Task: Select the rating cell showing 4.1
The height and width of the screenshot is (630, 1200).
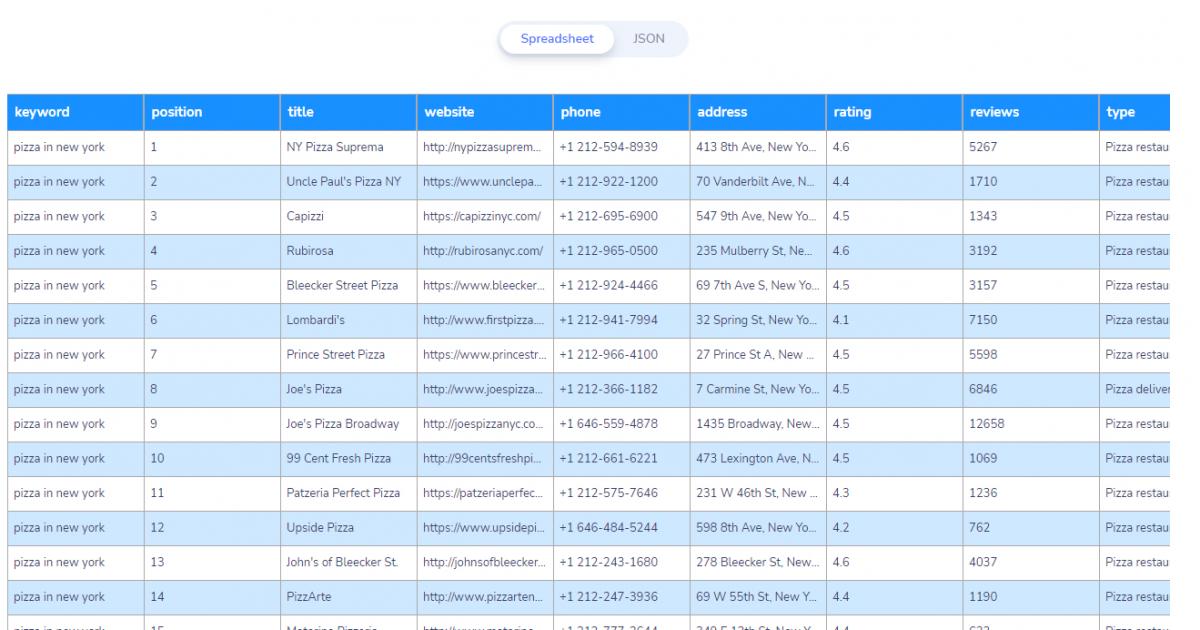Action: [894, 320]
